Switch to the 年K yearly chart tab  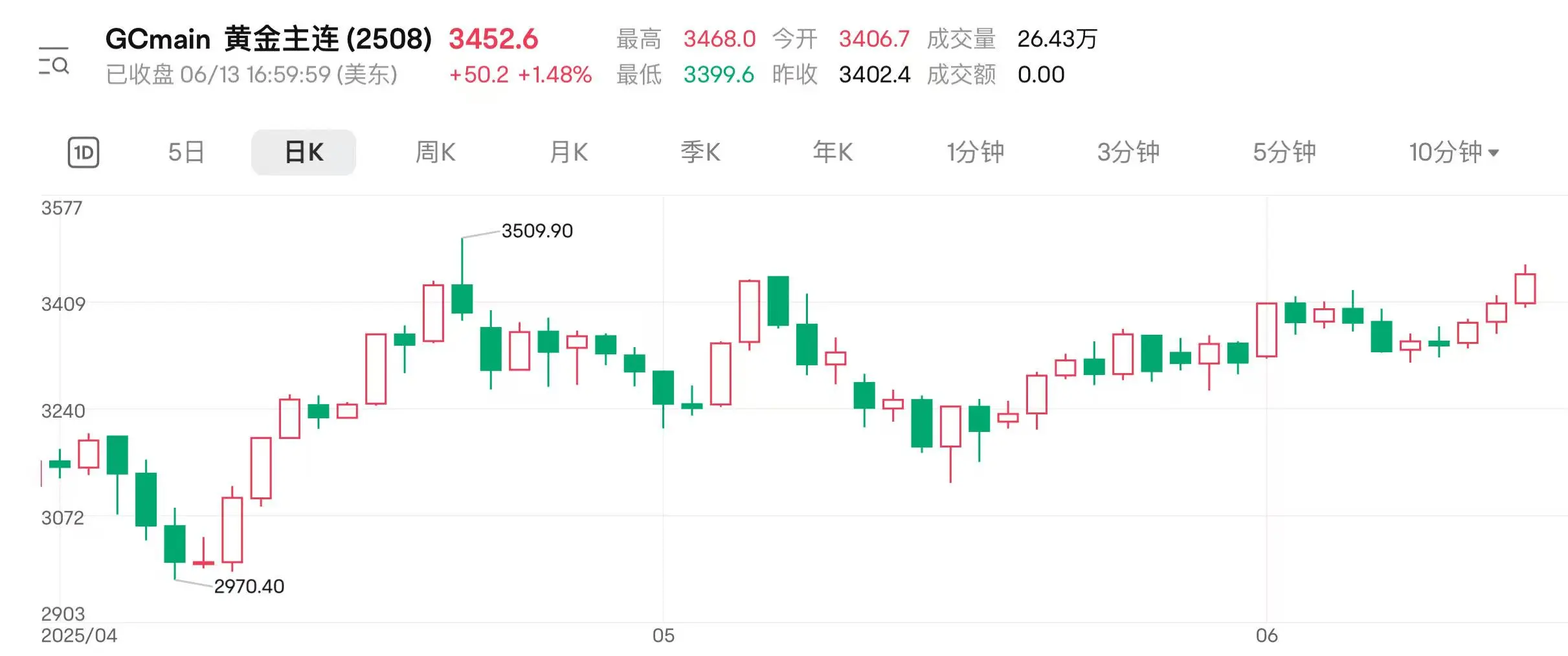click(834, 152)
